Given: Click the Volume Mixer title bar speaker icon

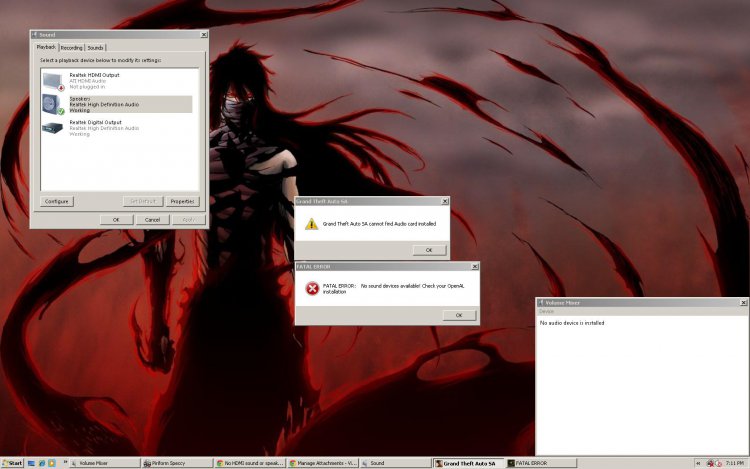Looking at the screenshot, I should pyautogui.click(x=541, y=303).
